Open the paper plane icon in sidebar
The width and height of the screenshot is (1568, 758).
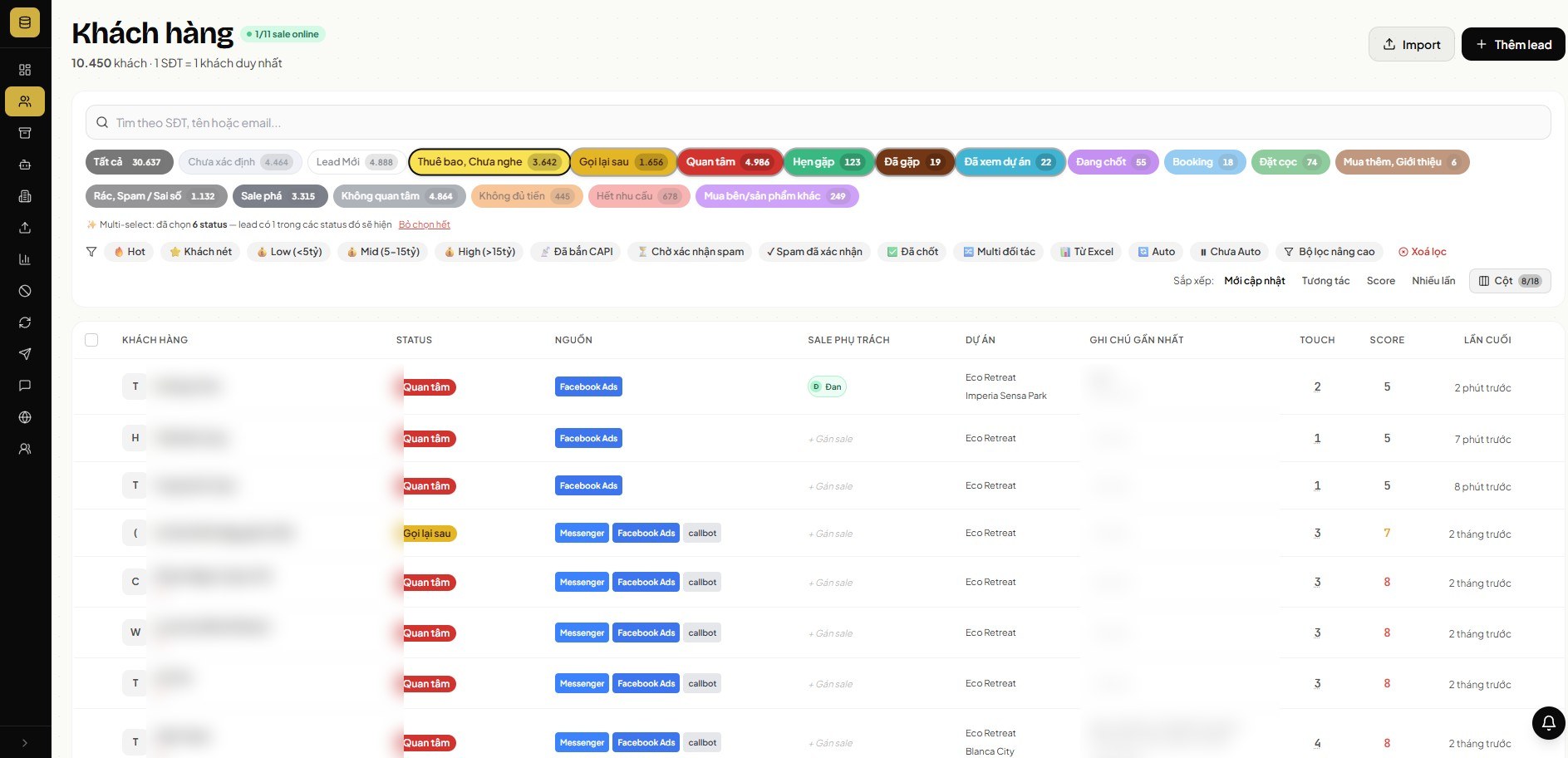click(25, 354)
